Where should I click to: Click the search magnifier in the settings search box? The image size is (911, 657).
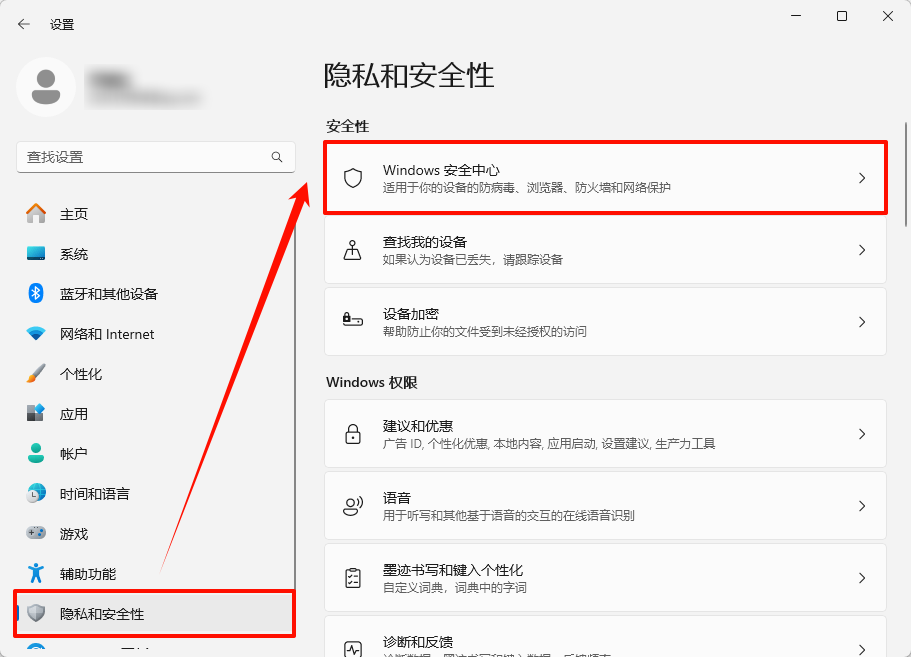point(277,157)
